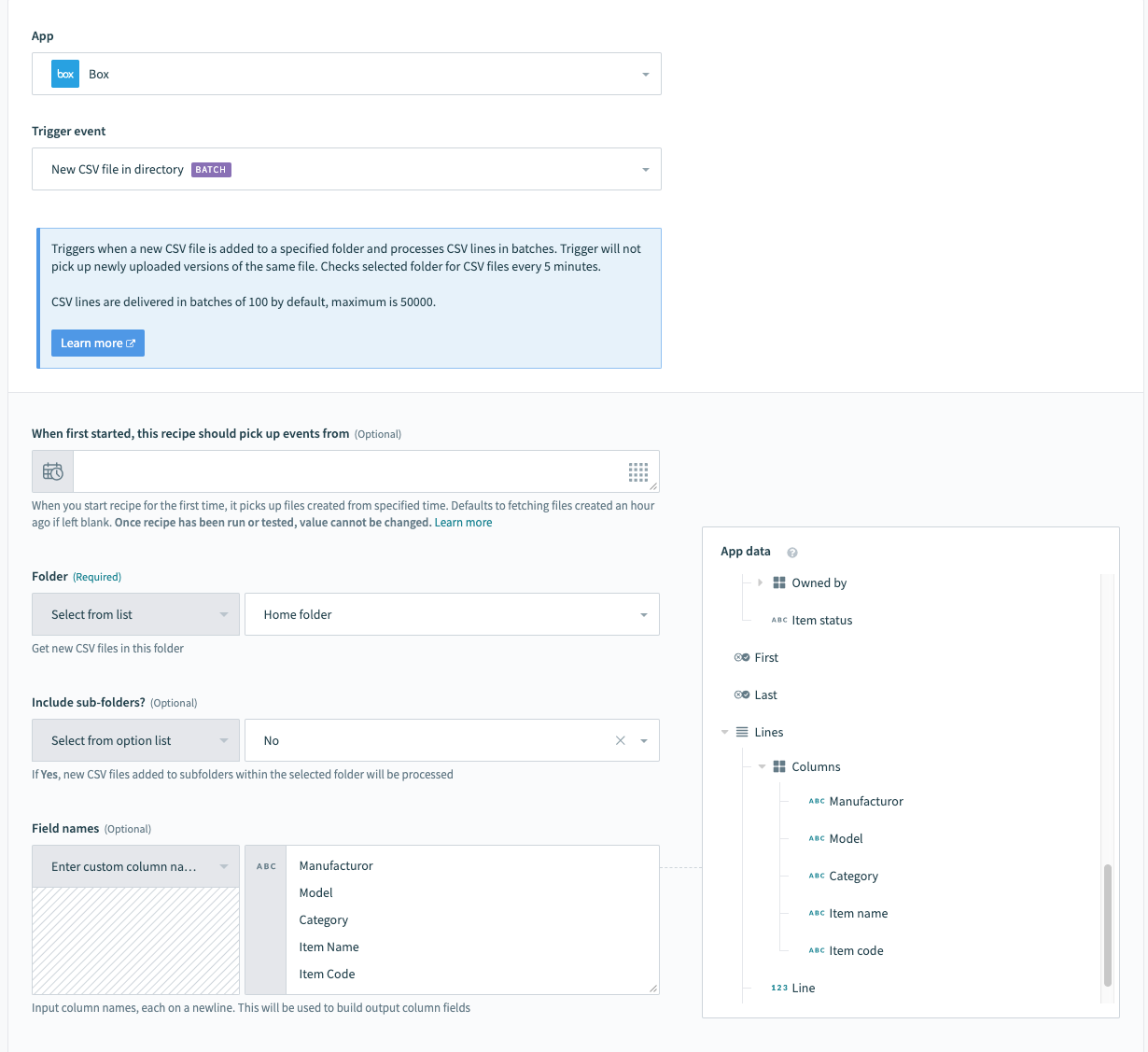Pick the First boolean datapill
Image resolution: width=1148 pixels, height=1052 pixels.
(x=765, y=657)
